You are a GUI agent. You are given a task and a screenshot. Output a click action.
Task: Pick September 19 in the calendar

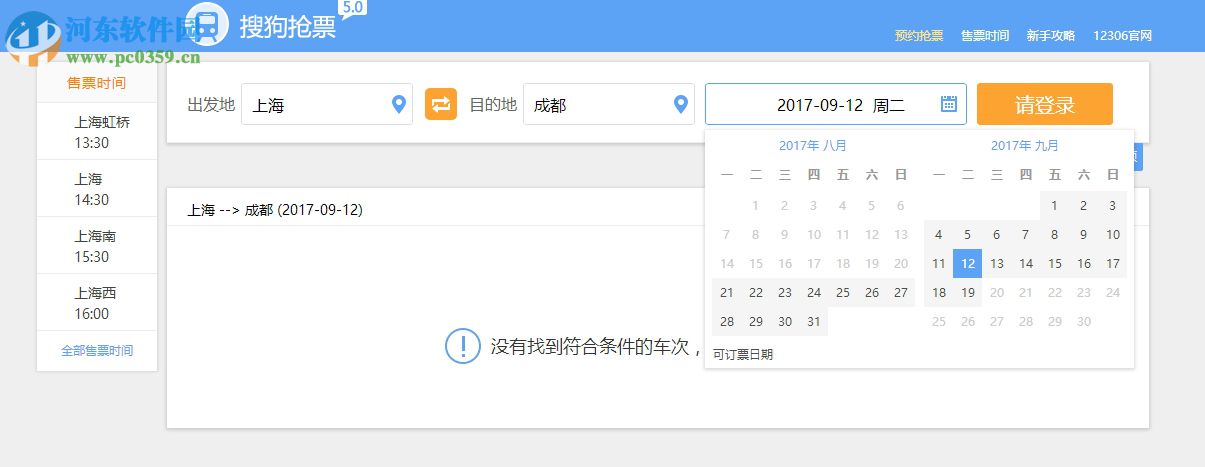click(x=967, y=293)
